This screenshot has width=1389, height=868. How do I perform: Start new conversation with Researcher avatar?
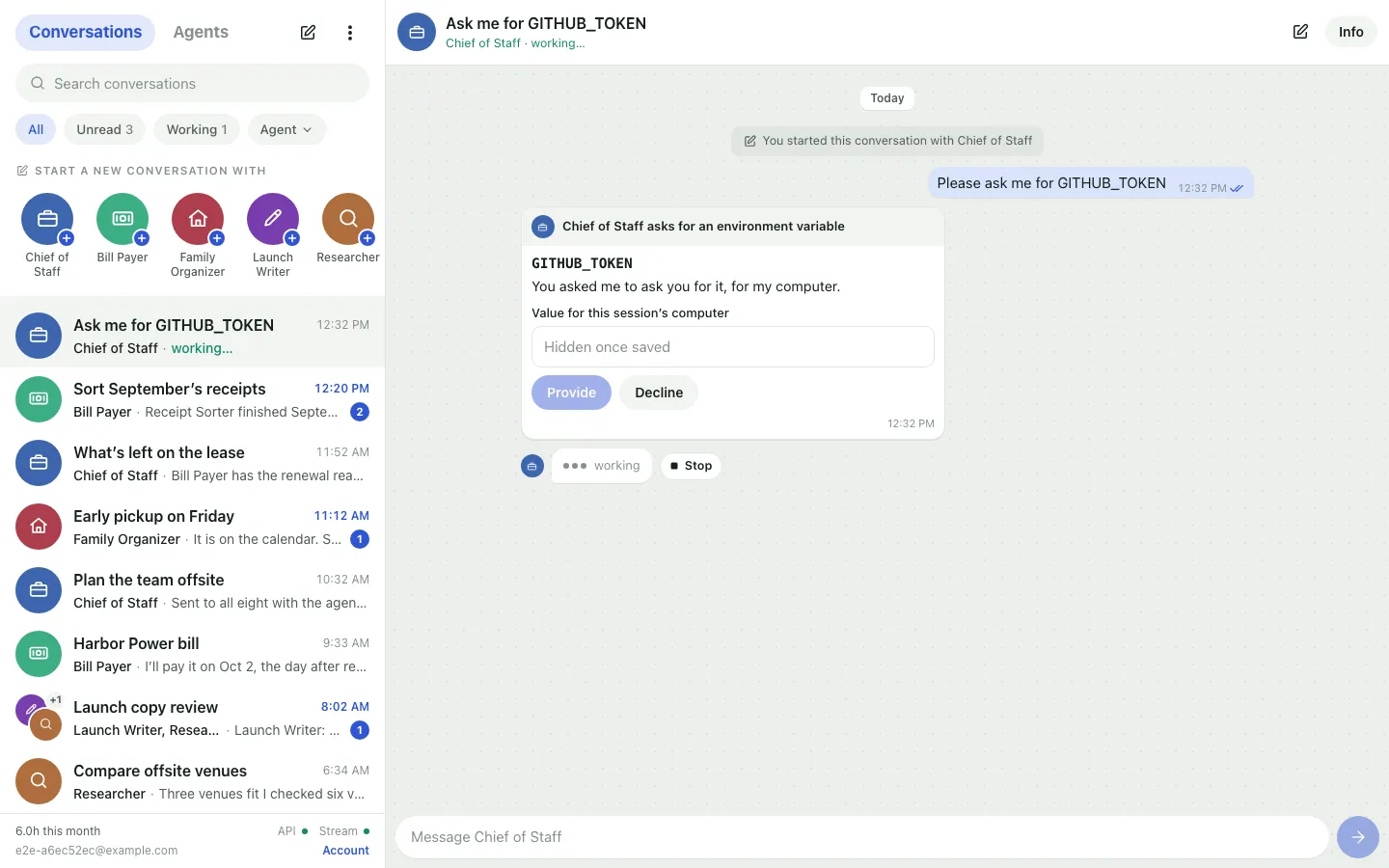click(x=348, y=219)
